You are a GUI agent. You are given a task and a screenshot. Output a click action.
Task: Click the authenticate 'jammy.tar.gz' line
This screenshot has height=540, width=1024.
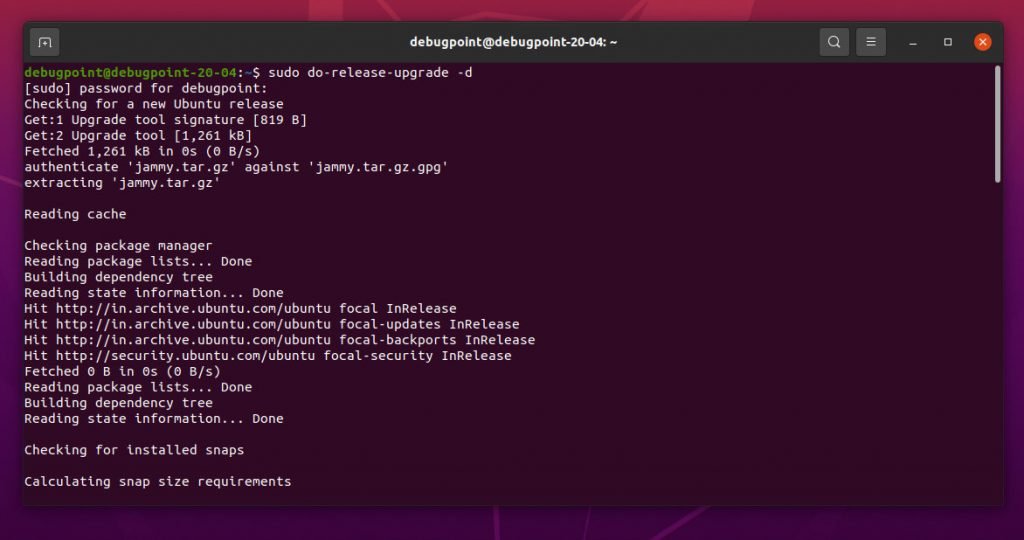click(x=236, y=167)
